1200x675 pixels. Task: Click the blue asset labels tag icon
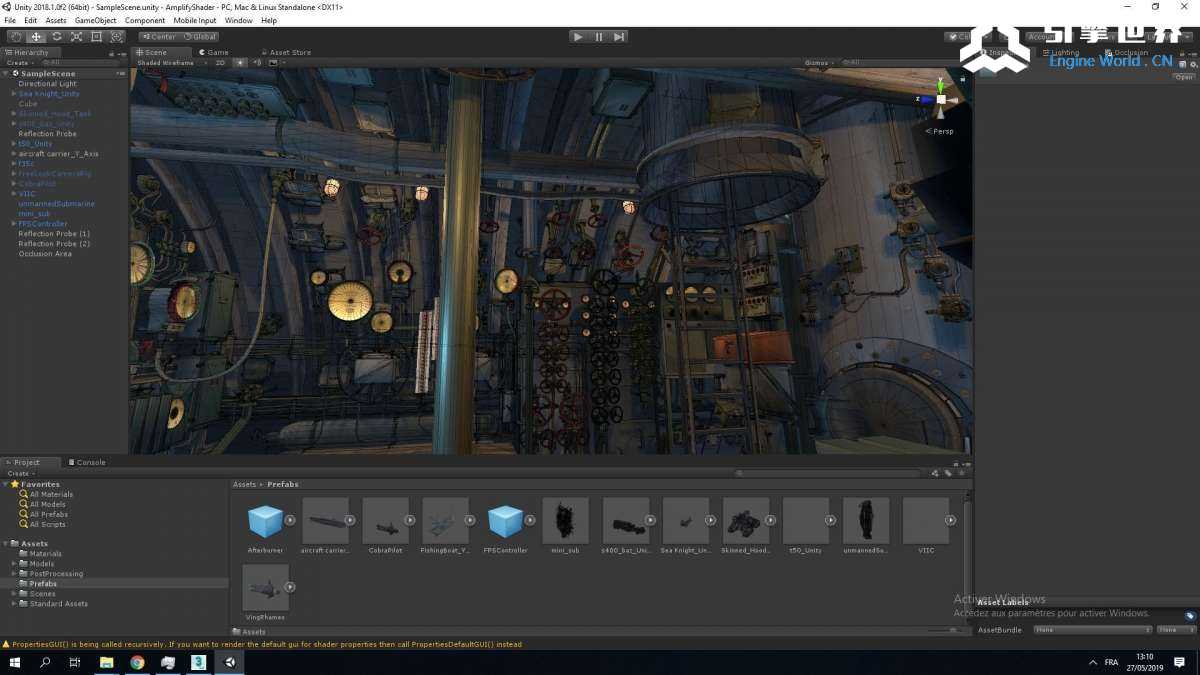(x=1189, y=616)
